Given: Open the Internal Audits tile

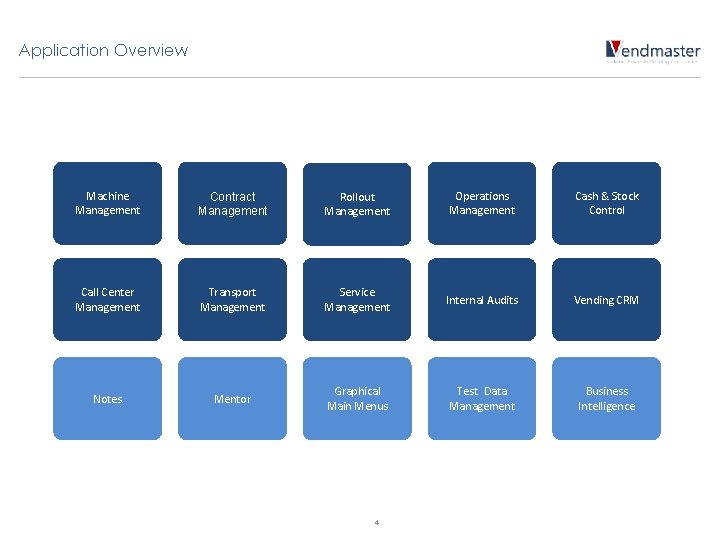Looking at the screenshot, I should [482, 299].
